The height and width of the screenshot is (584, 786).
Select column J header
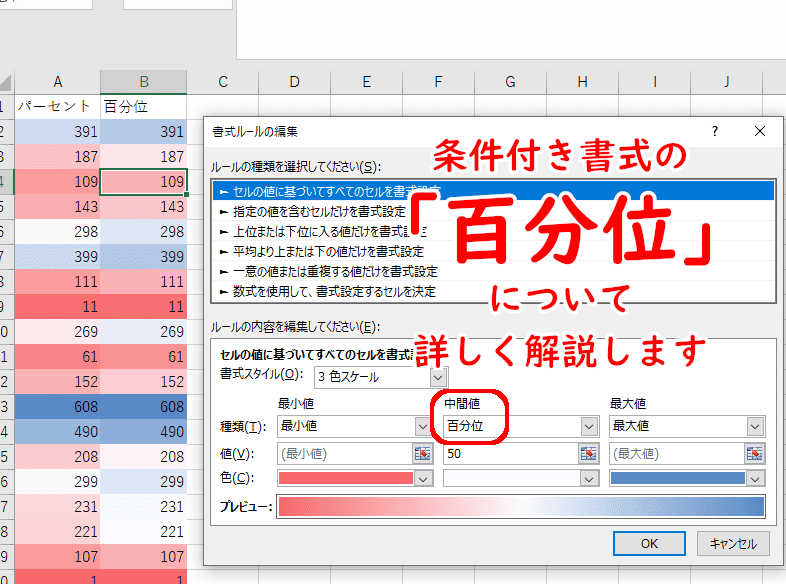pos(726,82)
